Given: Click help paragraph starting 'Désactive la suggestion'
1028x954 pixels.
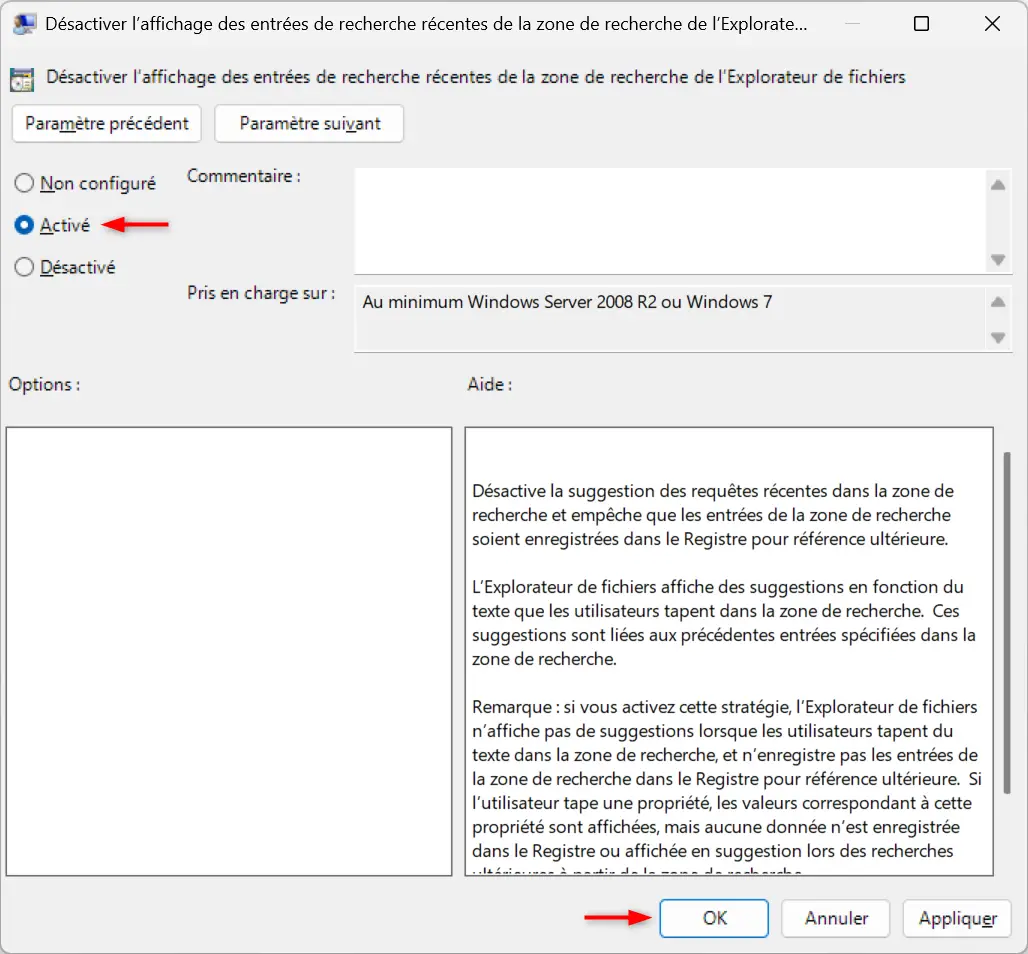Looking at the screenshot, I should tap(713, 515).
